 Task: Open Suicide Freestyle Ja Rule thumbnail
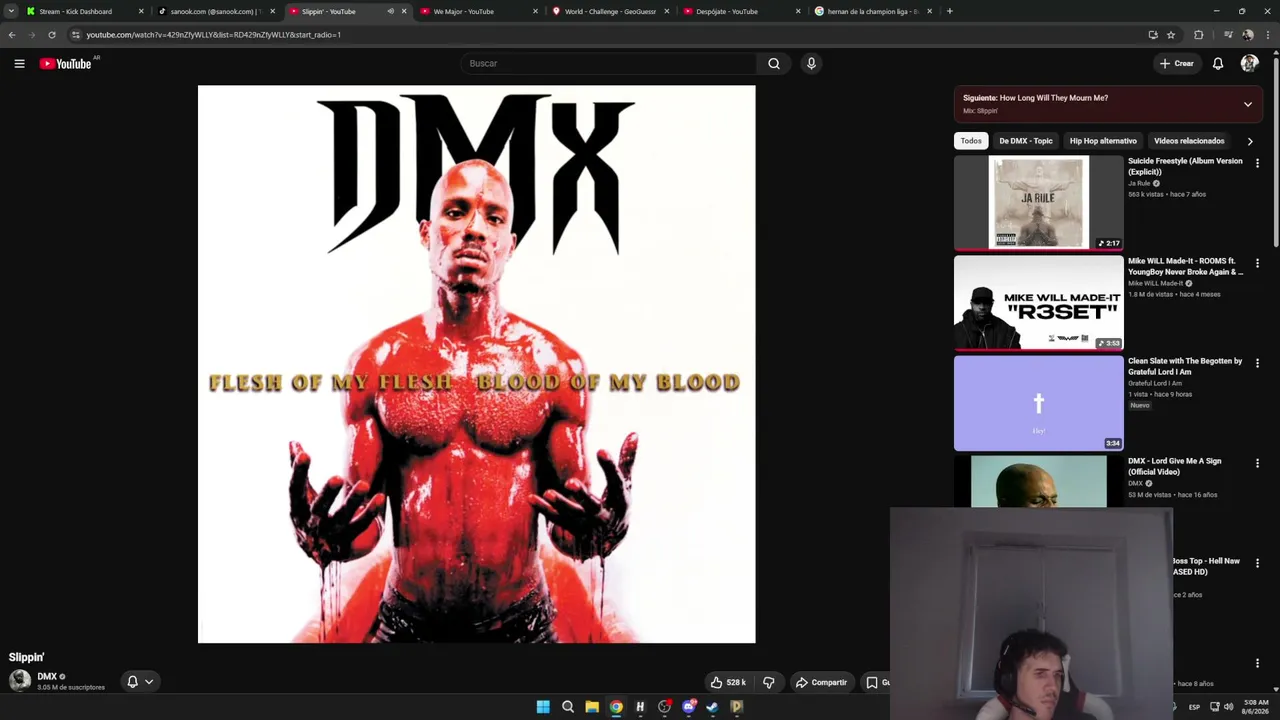coord(1038,202)
